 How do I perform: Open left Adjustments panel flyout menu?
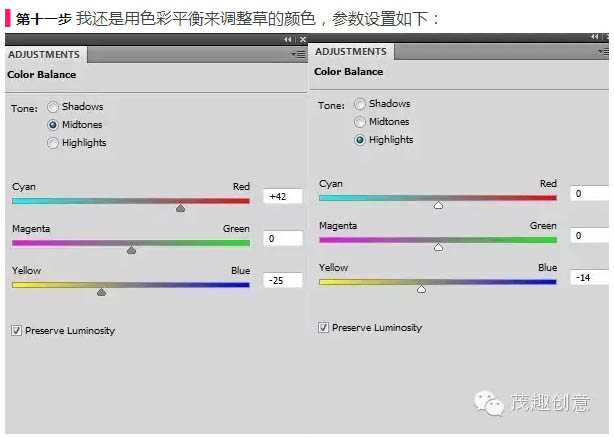(299, 54)
